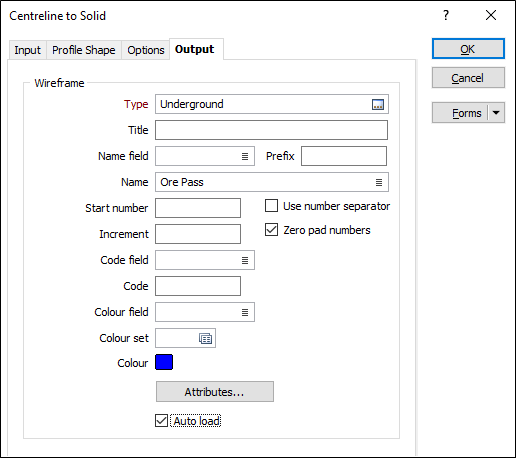Uncheck Zero pad numbers
The width and height of the screenshot is (516, 458).
271,230
